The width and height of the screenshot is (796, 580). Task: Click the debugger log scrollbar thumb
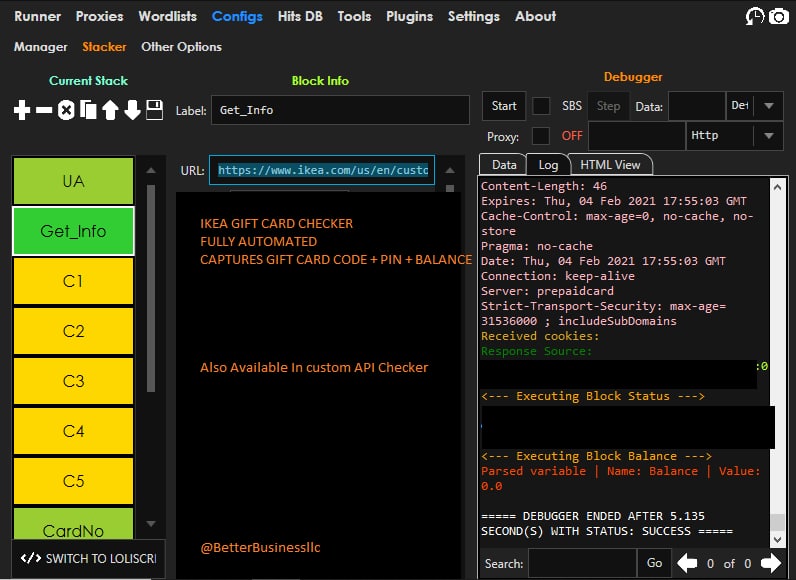point(777,522)
